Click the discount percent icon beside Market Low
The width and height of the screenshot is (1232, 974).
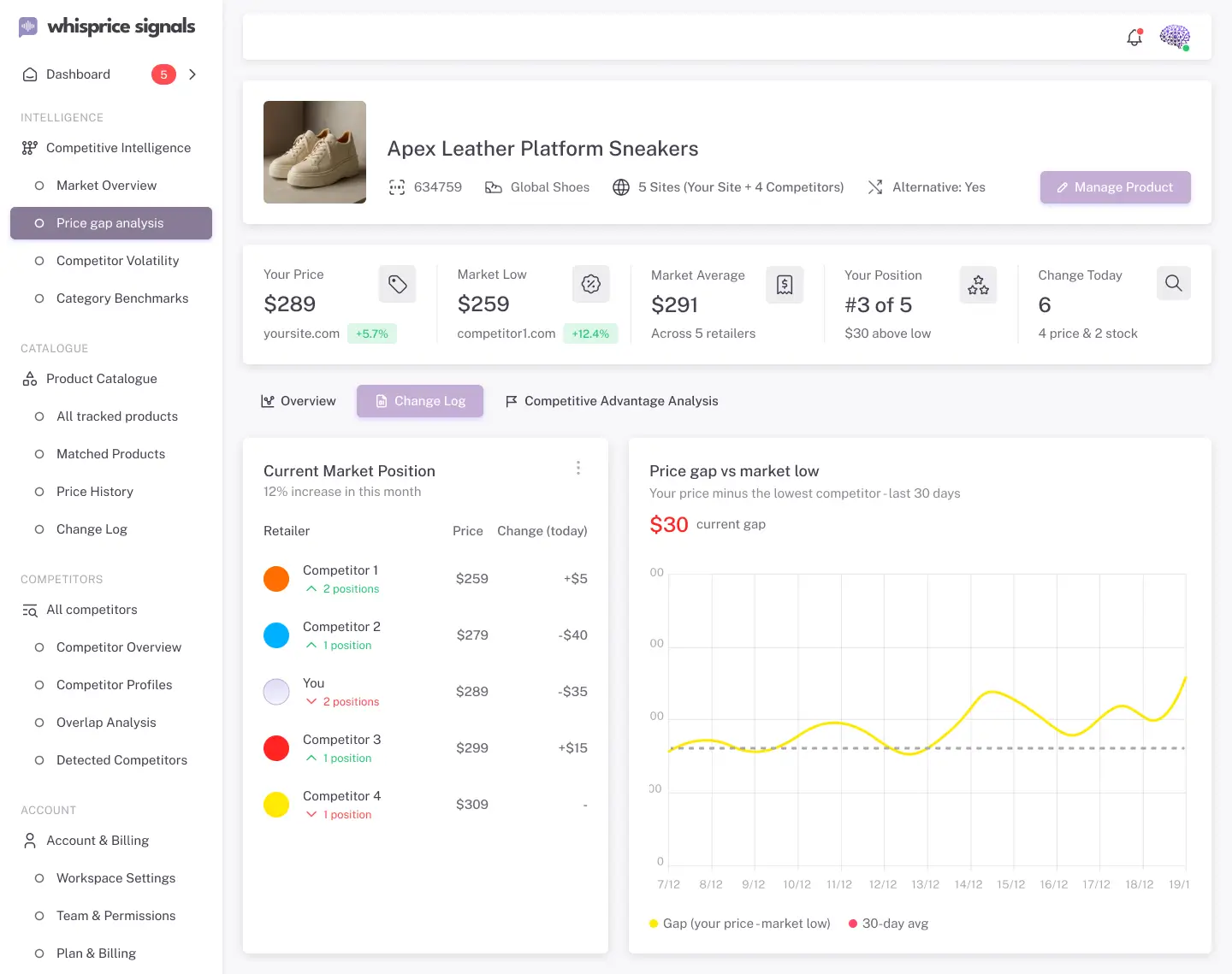click(x=590, y=283)
